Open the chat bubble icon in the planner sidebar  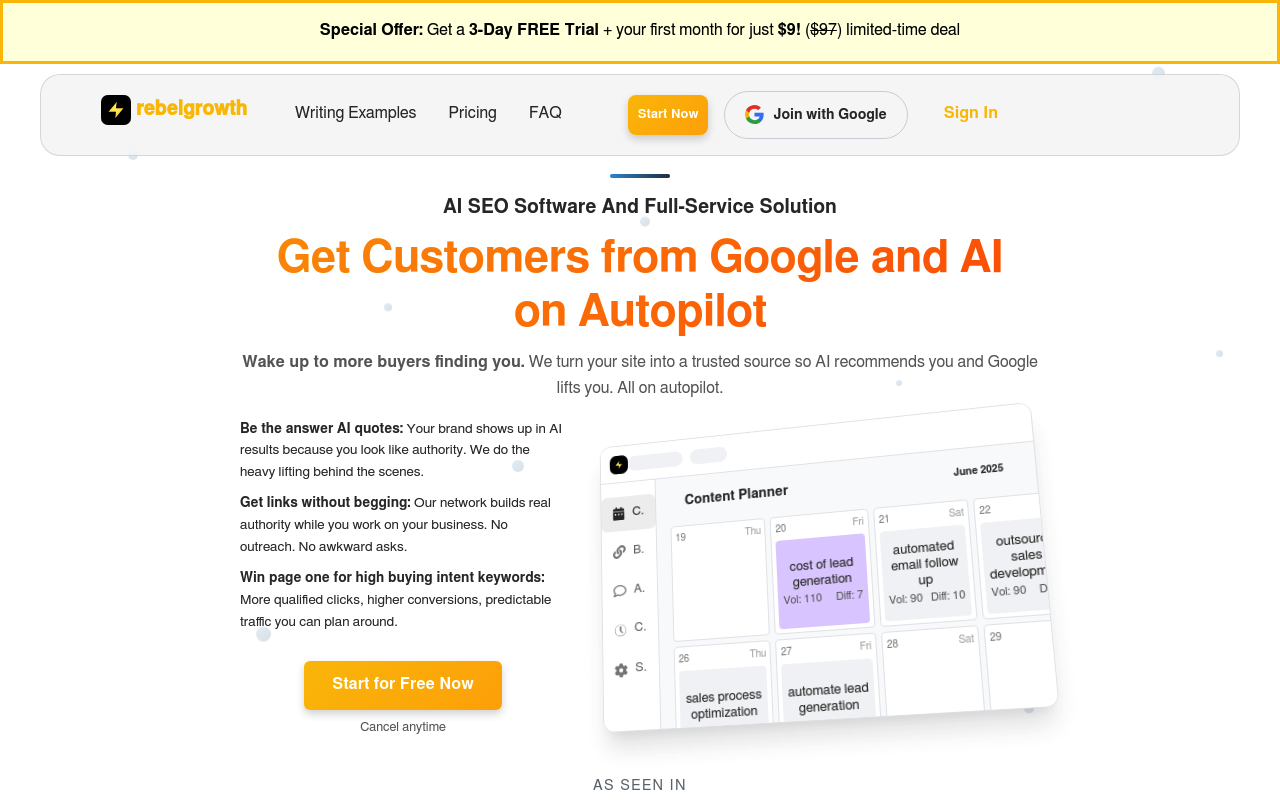click(619, 590)
